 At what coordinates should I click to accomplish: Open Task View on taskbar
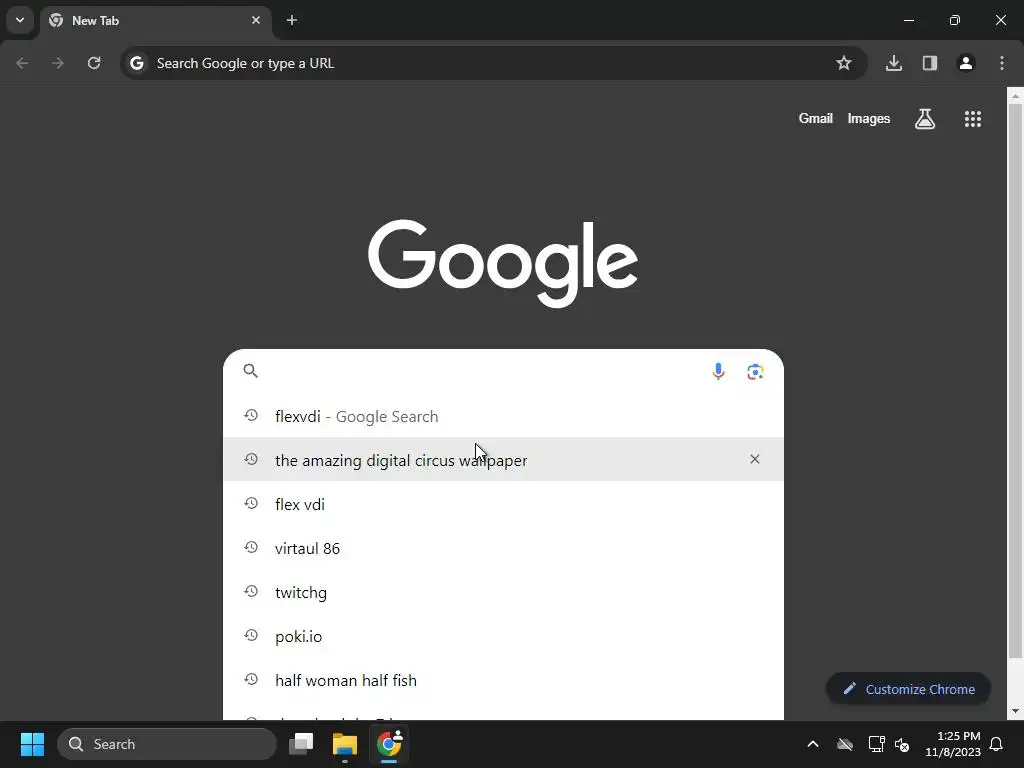[x=301, y=744]
